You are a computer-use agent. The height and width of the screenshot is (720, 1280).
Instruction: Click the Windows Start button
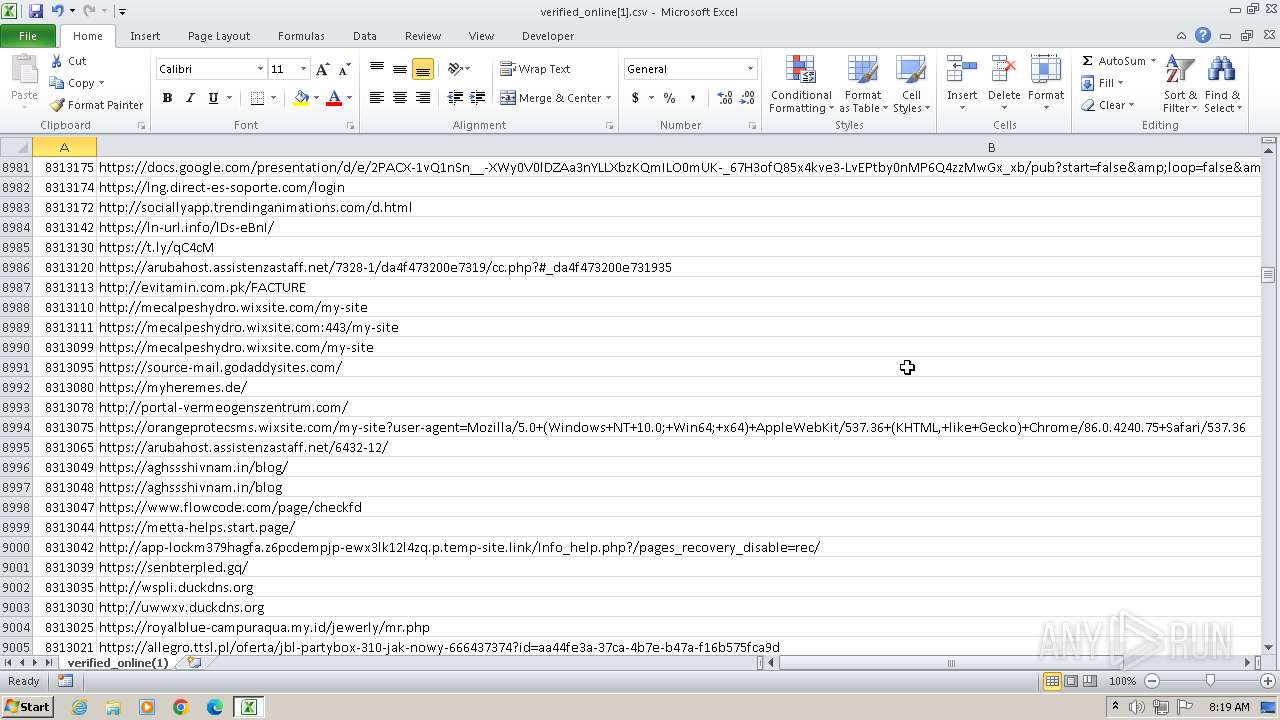coord(28,707)
